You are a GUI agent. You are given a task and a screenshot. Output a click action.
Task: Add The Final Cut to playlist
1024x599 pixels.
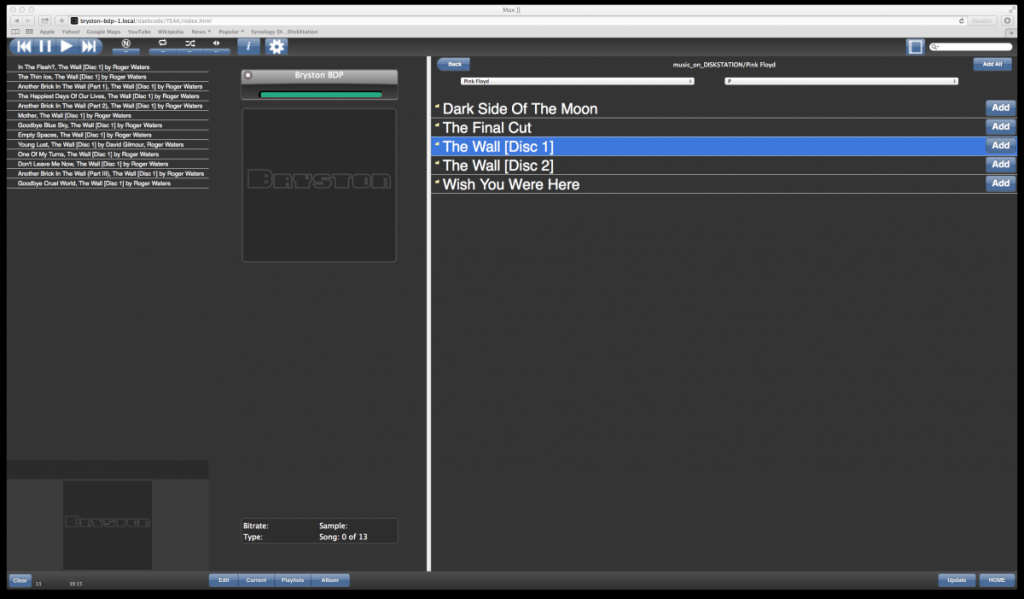pyautogui.click(x=1000, y=127)
